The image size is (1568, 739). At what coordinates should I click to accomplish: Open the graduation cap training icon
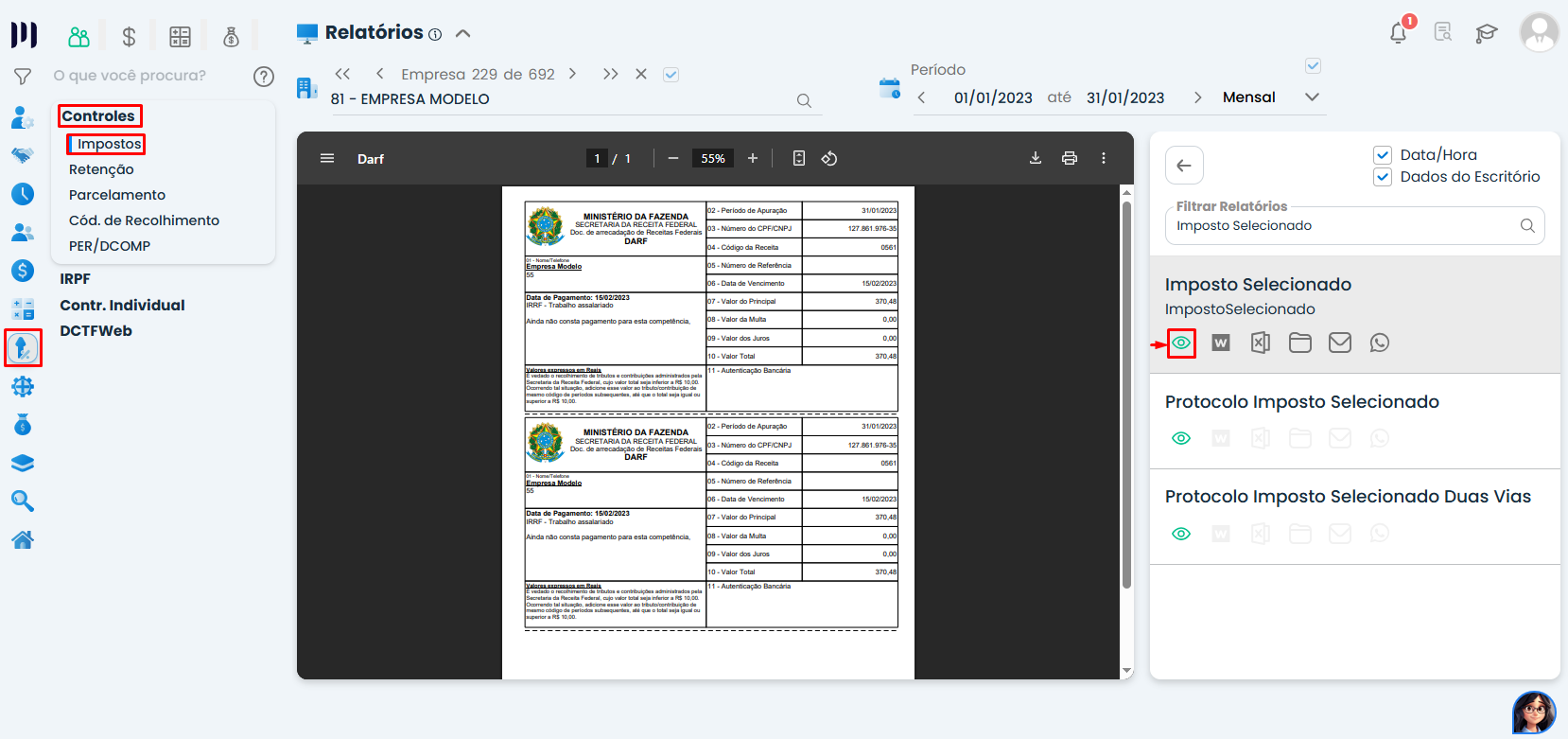[x=1487, y=33]
